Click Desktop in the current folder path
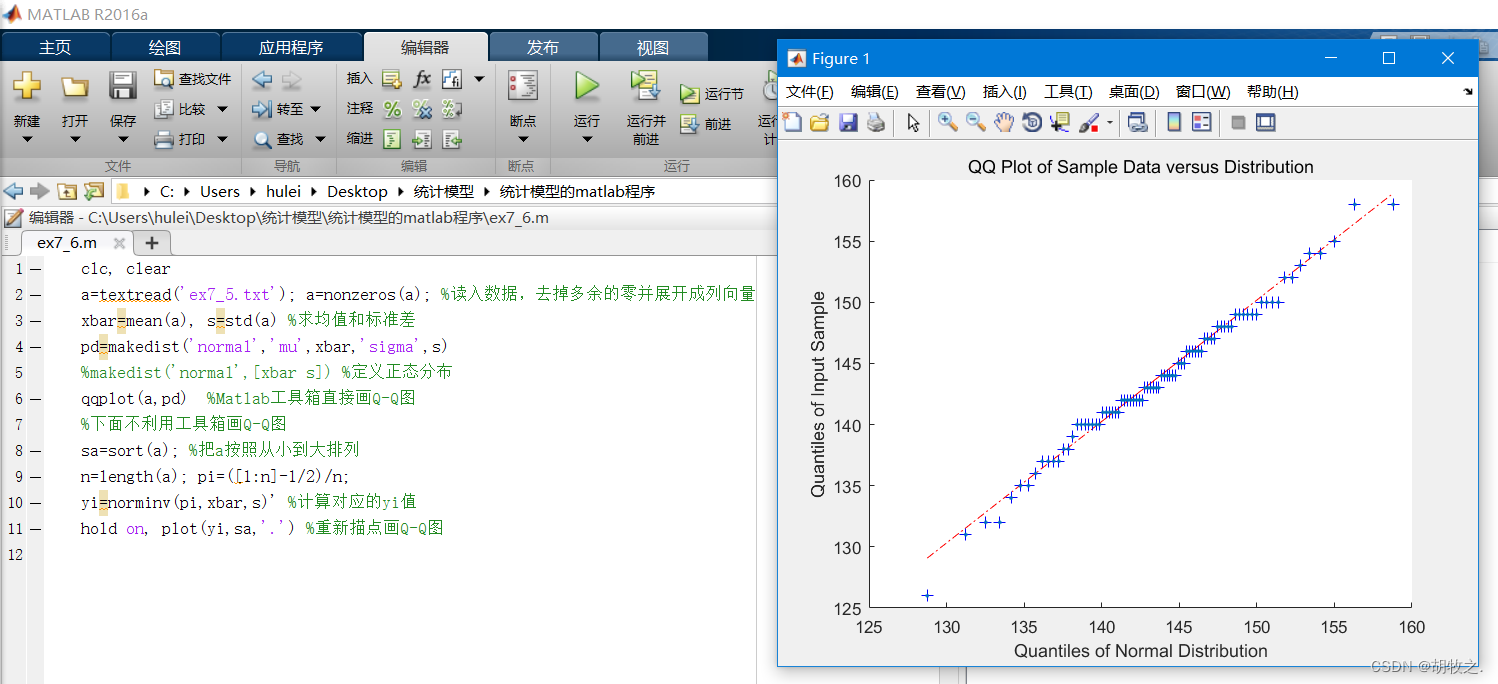The width and height of the screenshot is (1498, 684). [357, 191]
